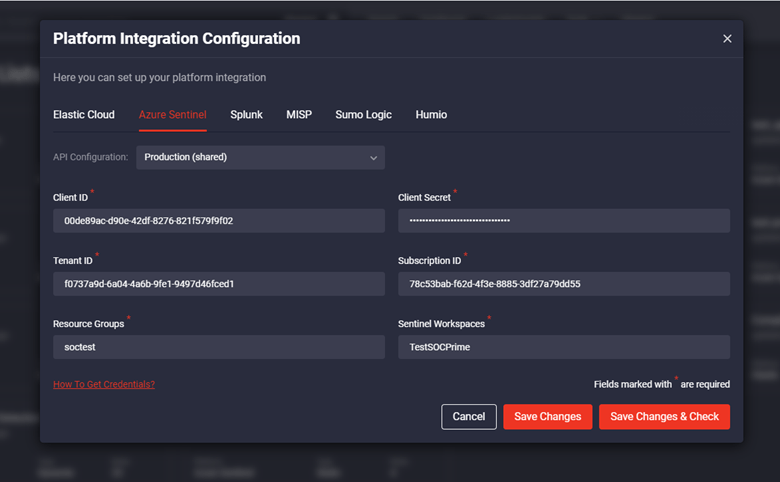Click the chevron arrow beside Production (shared)
The image size is (780, 482).
pos(373,158)
